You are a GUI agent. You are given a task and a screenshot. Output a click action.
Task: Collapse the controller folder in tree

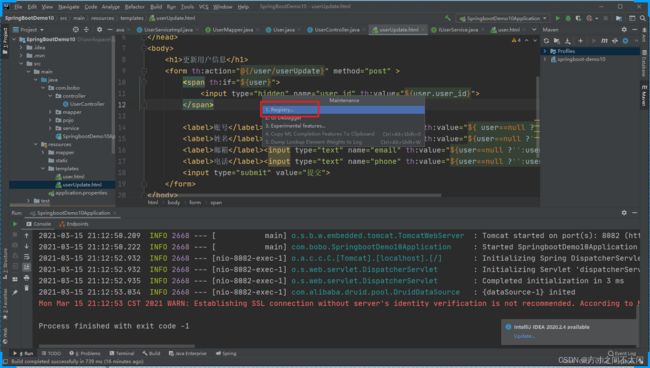tap(51, 96)
